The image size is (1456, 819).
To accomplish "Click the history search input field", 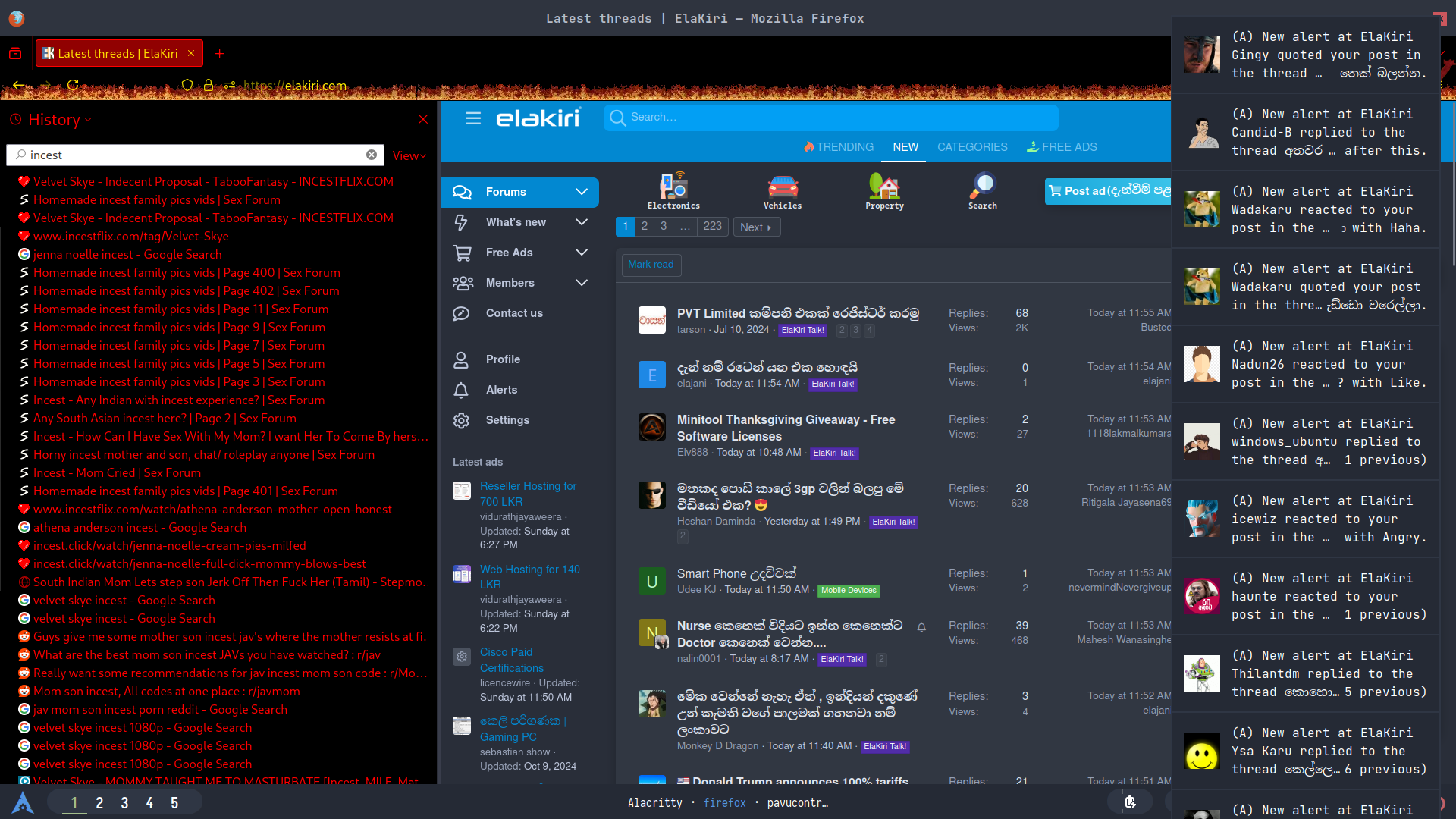I will coord(196,155).
